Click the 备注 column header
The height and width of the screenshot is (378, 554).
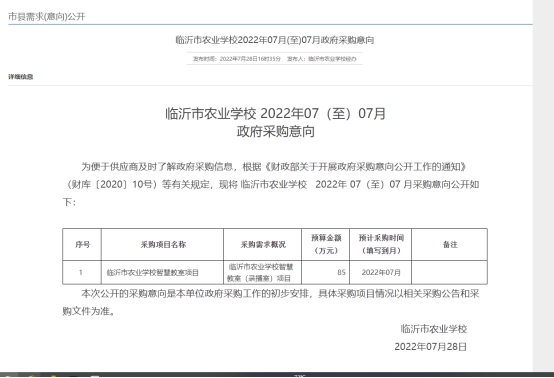pos(450,244)
